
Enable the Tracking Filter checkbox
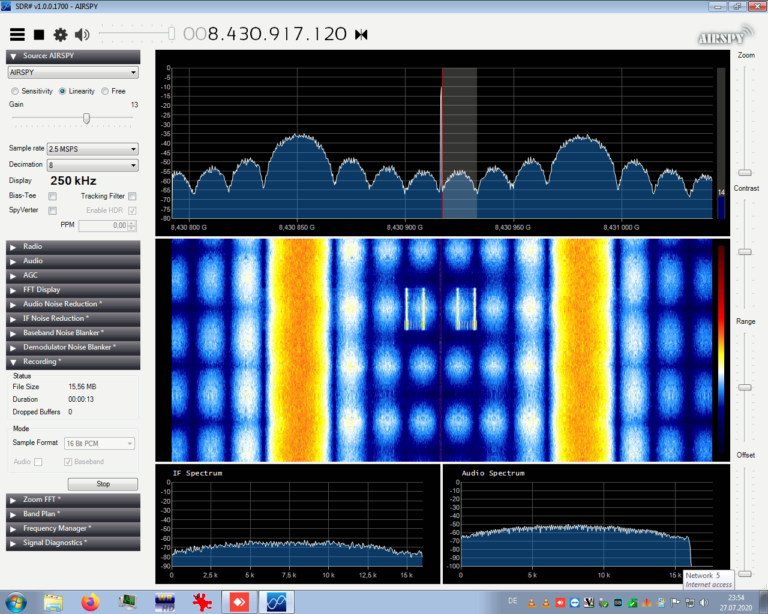(x=132, y=196)
